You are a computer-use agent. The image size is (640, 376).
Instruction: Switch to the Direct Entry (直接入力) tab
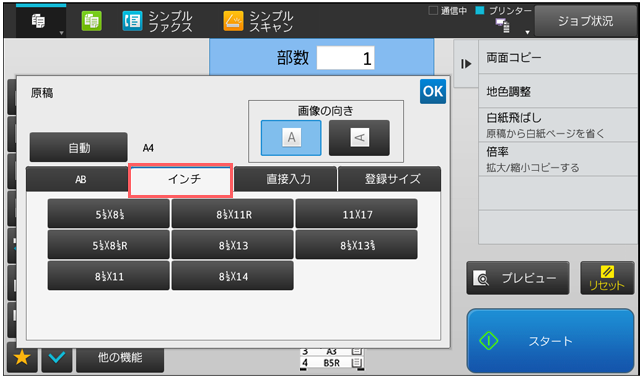[285, 179]
